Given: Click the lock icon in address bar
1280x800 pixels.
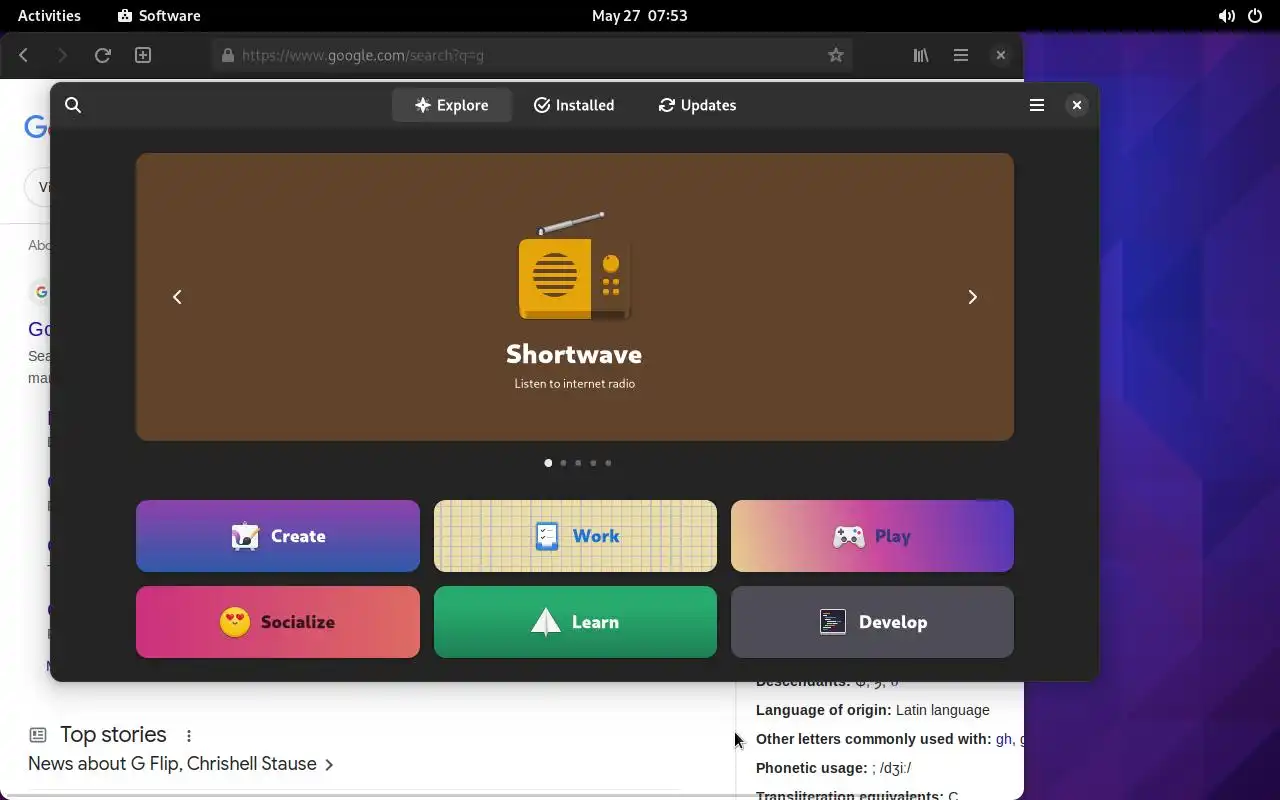Looking at the screenshot, I should [x=228, y=56].
